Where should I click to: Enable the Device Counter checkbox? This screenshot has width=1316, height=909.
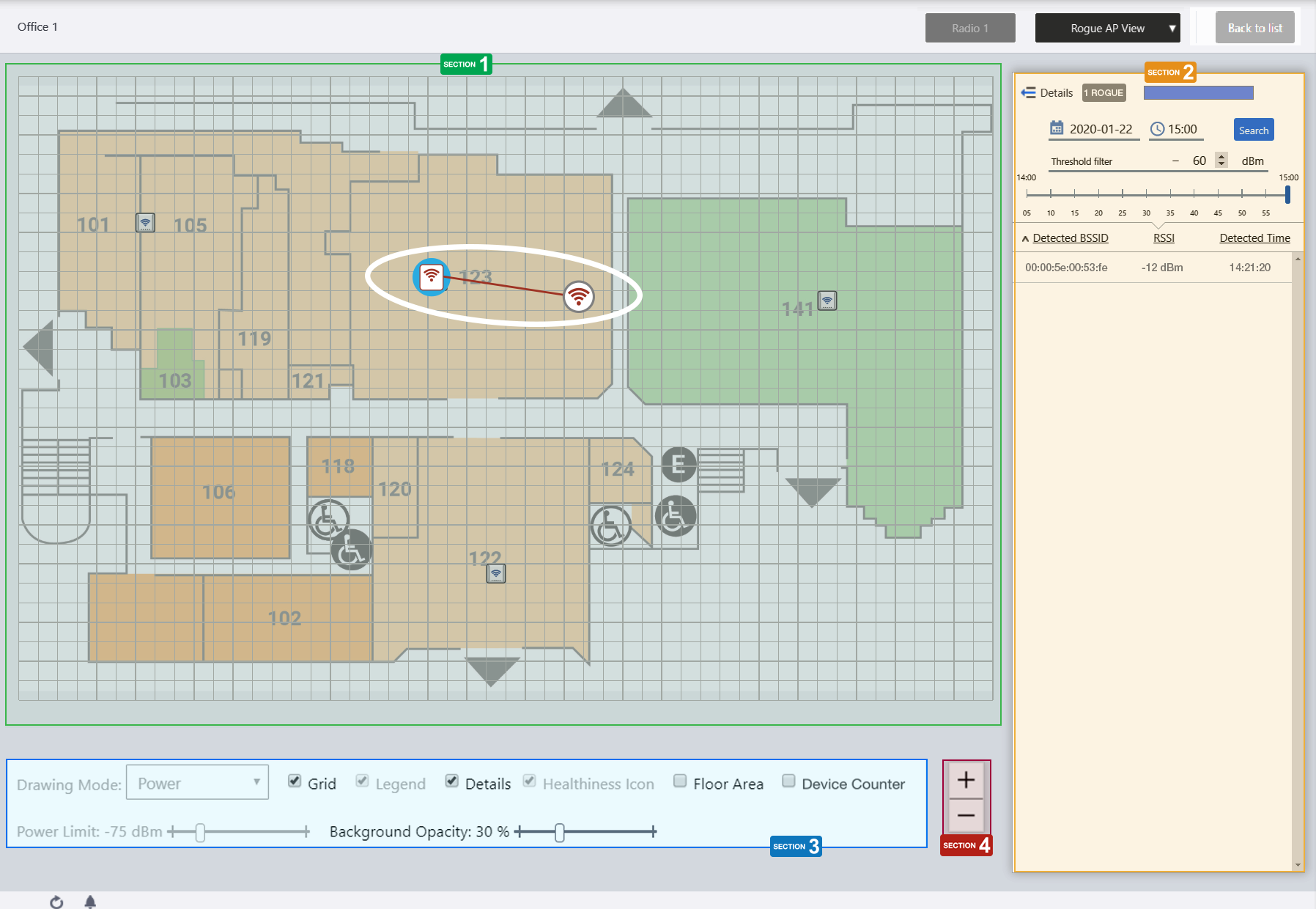coord(788,781)
